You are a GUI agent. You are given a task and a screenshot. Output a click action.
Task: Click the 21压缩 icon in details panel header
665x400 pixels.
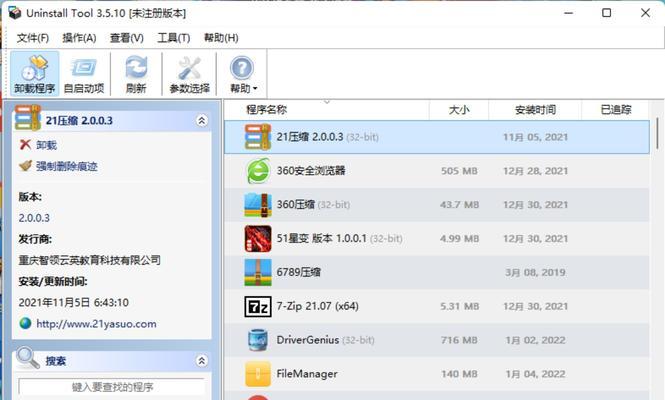pos(28,117)
